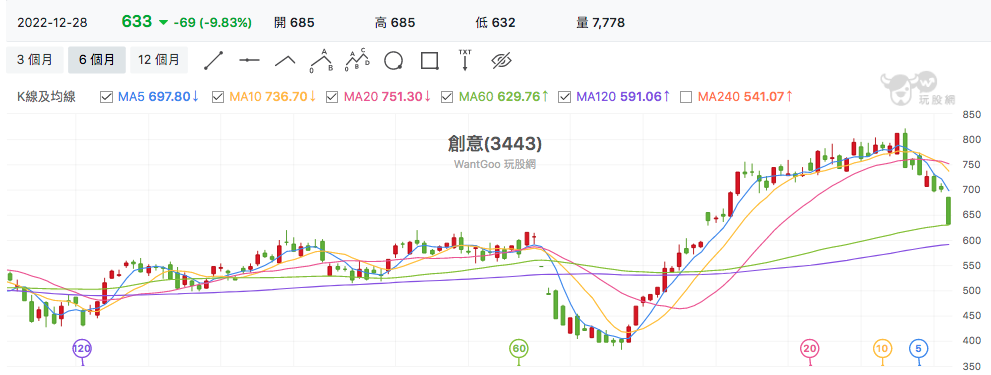Click the opening price 開 685
Screen dimensions: 991x375
click(x=295, y=23)
